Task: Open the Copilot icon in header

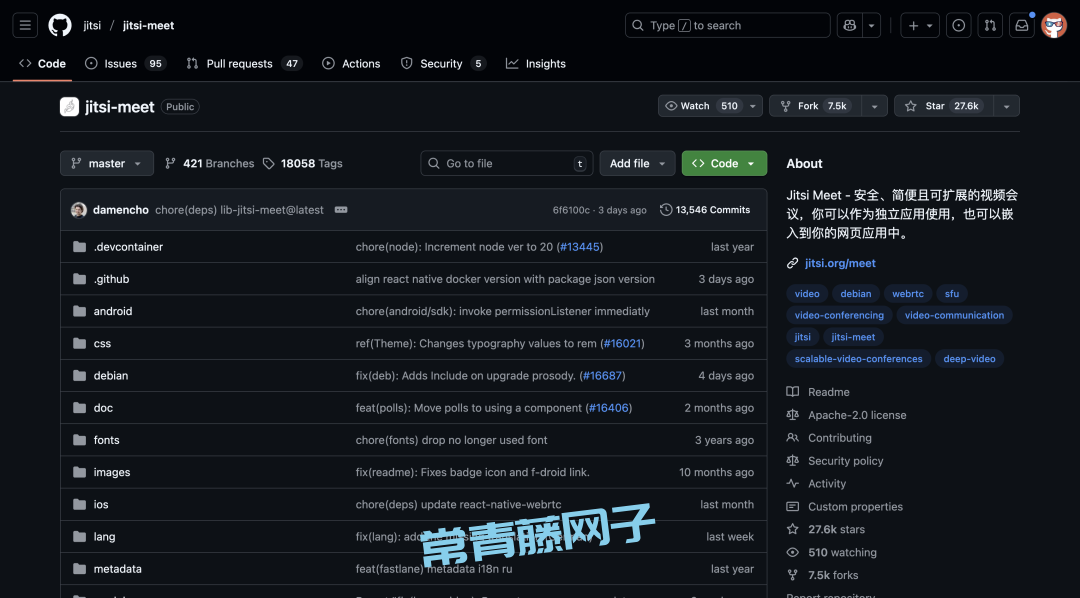Action: [x=850, y=26]
